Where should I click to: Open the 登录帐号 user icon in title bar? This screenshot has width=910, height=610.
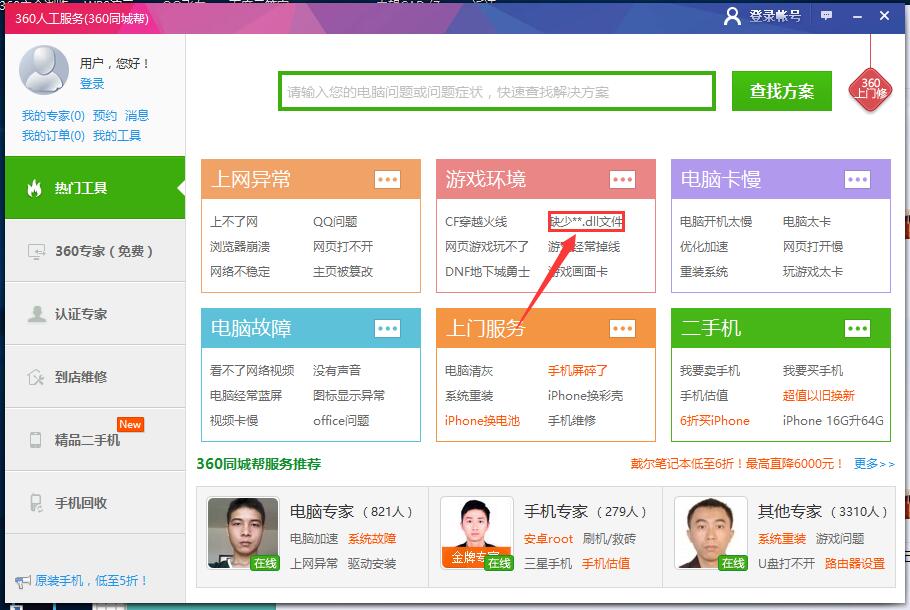click(x=732, y=16)
